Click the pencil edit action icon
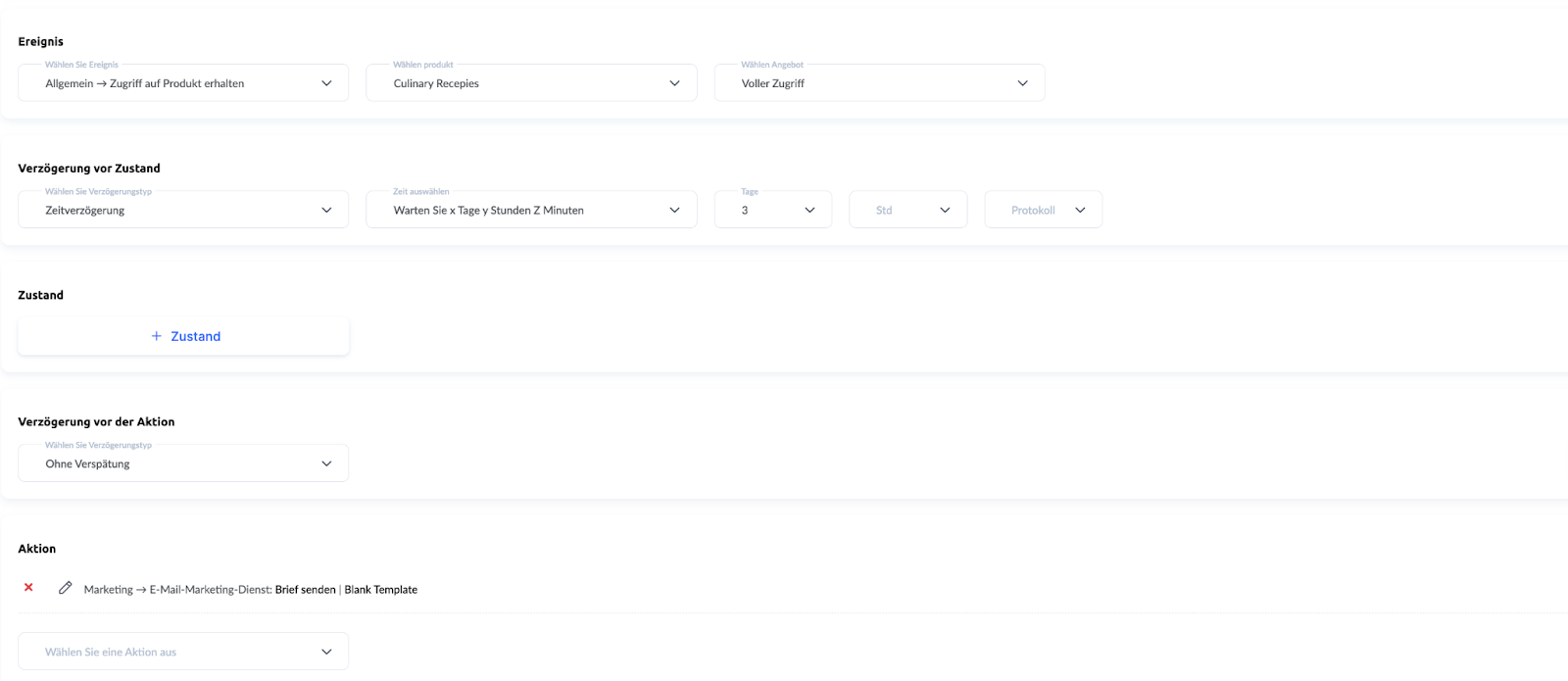The width and height of the screenshot is (1568, 681). (x=66, y=588)
